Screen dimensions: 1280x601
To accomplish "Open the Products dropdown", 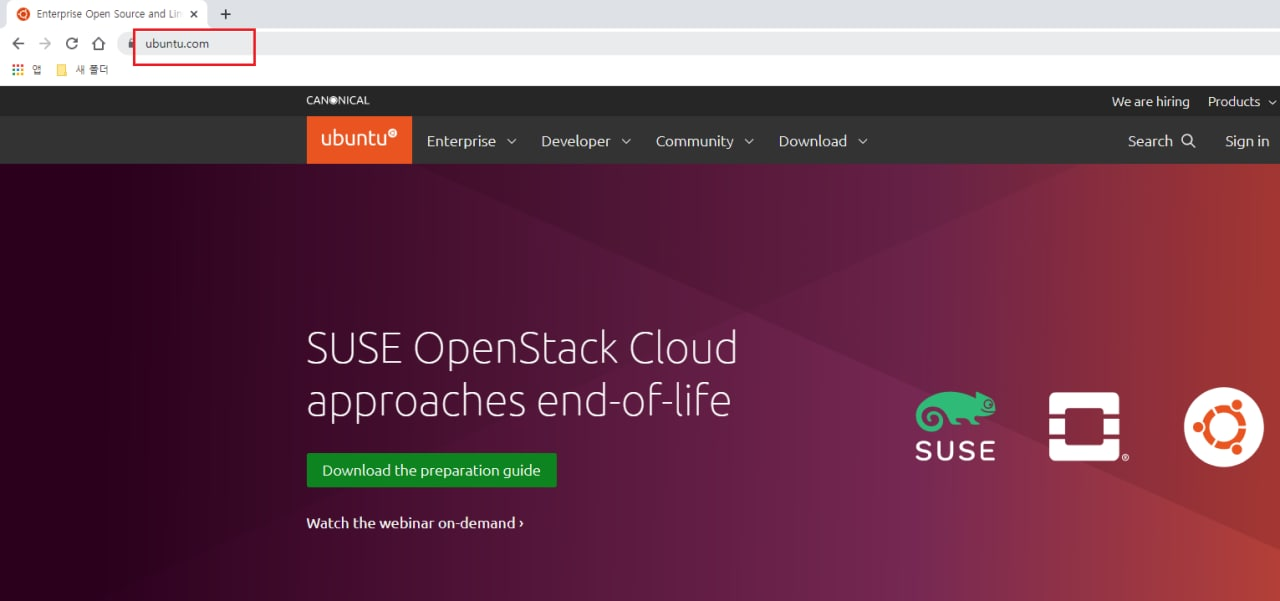I will [1242, 101].
